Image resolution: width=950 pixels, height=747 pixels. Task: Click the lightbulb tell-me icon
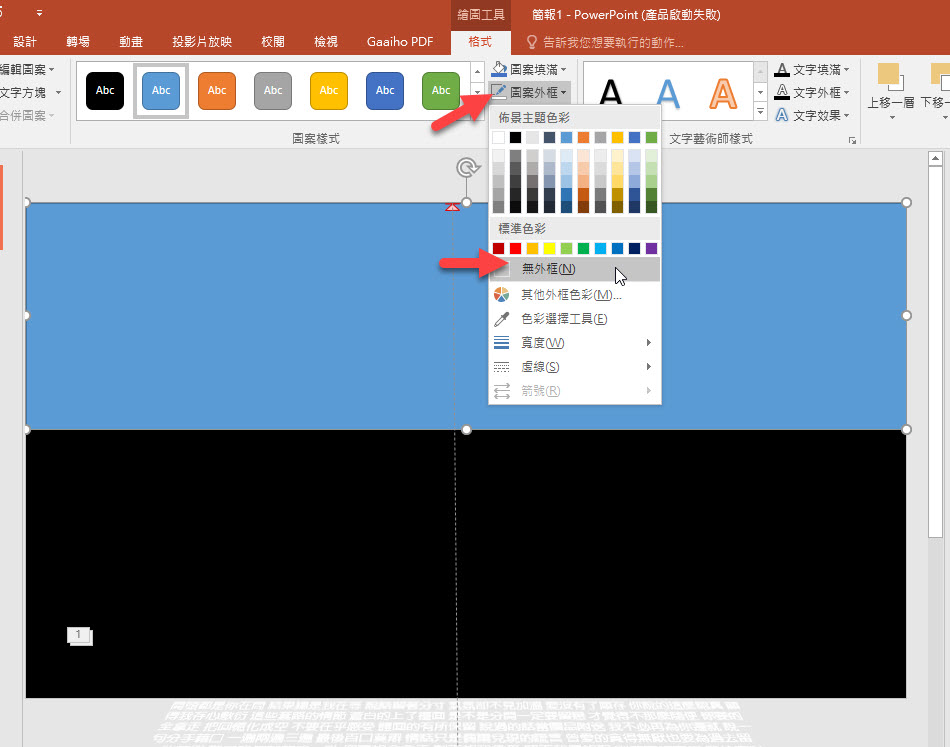pos(531,42)
